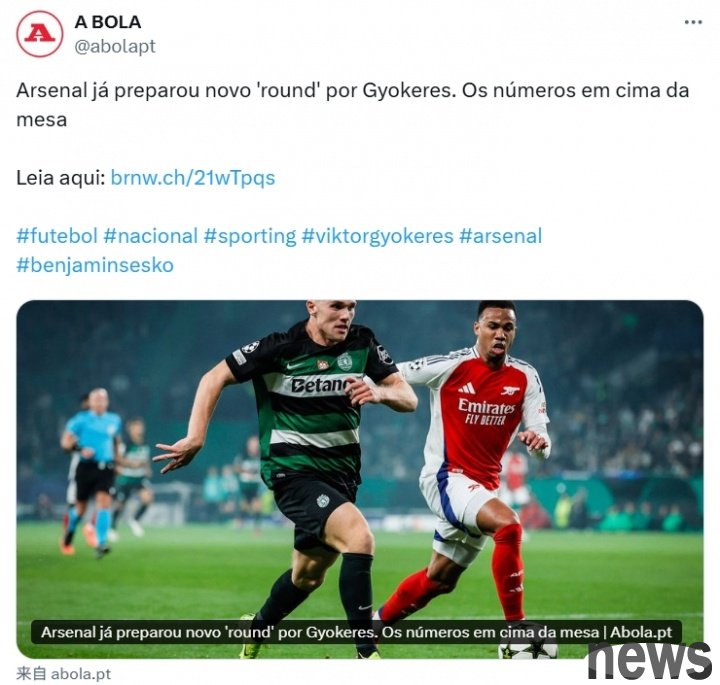This screenshot has height=685, width=720.
Task: Open the #viktorgyokeres hashtag
Action: [x=377, y=236]
